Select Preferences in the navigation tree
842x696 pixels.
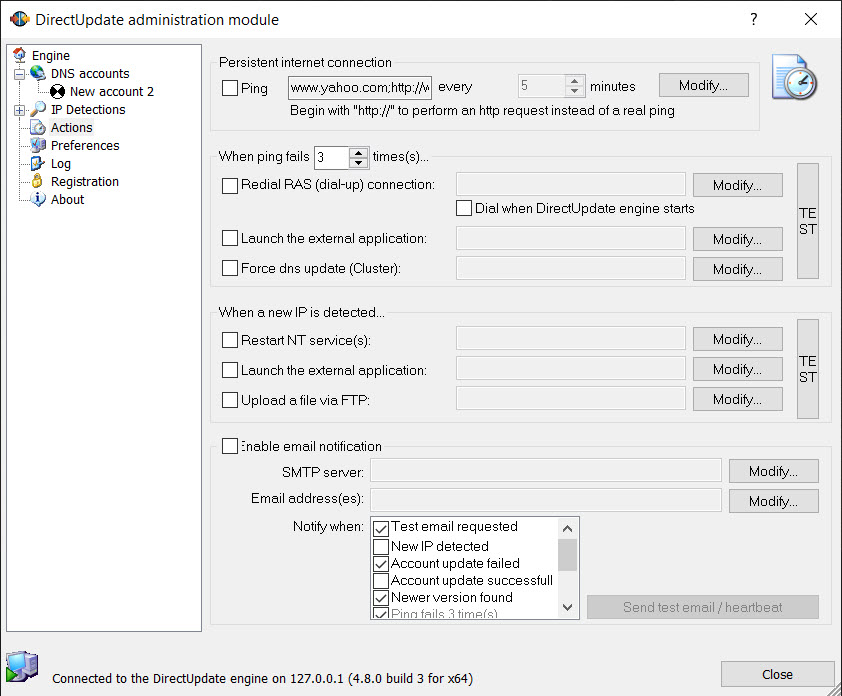pyautogui.click(x=85, y=146)
